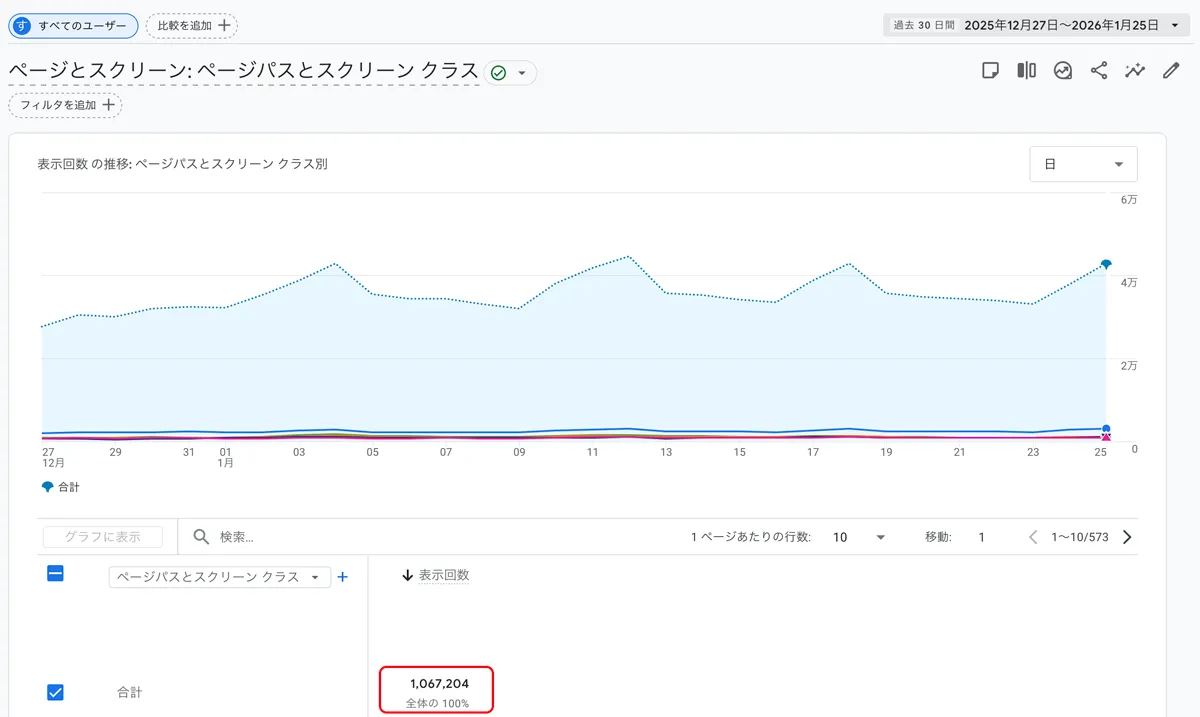Open the report notes icon

pos(990,71)
